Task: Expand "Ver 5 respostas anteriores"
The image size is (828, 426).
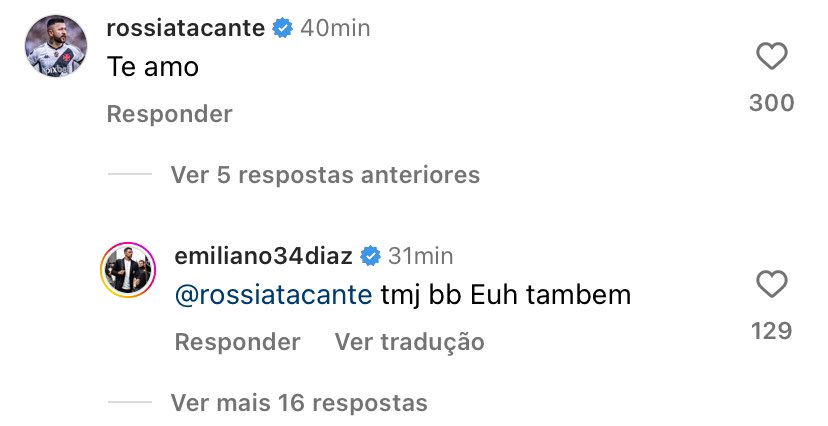Action: pyautogui.click(x=325, y=175)
